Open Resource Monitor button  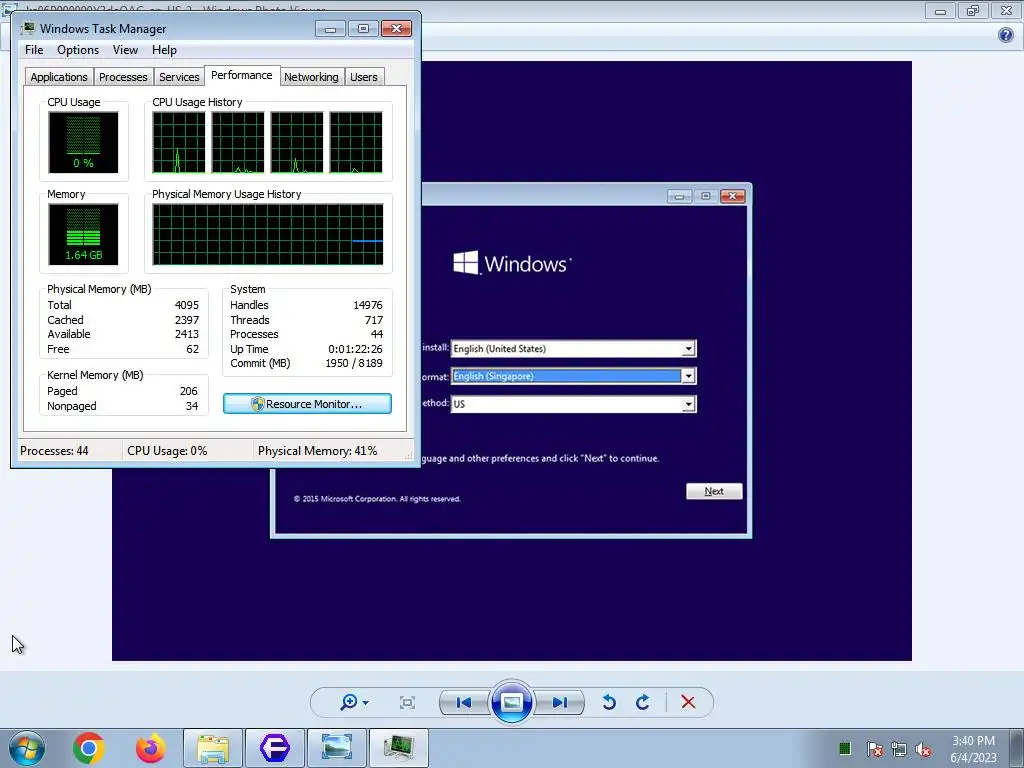[307, 404]
